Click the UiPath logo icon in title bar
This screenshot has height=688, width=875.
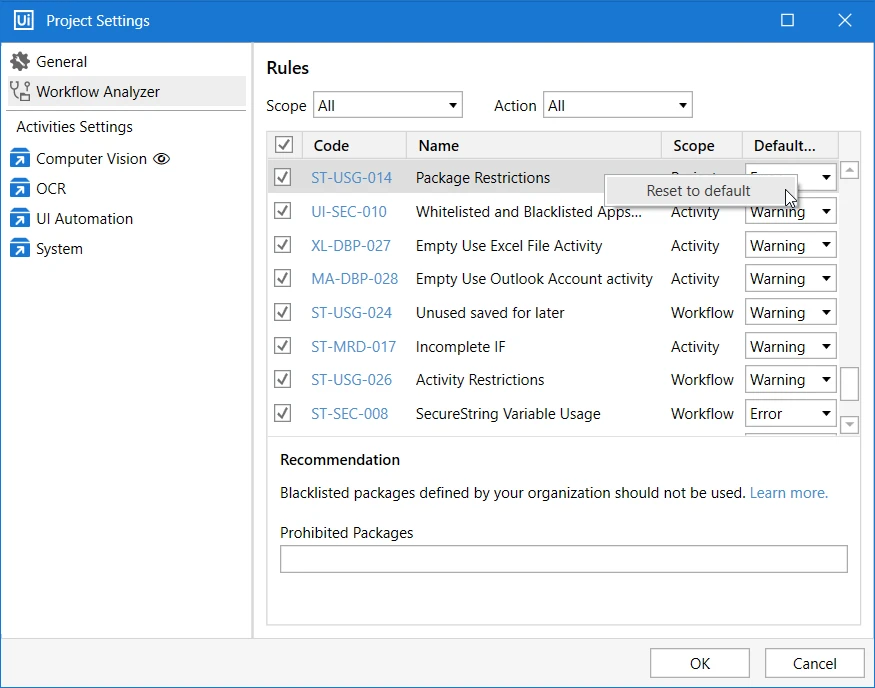(23, 21)
